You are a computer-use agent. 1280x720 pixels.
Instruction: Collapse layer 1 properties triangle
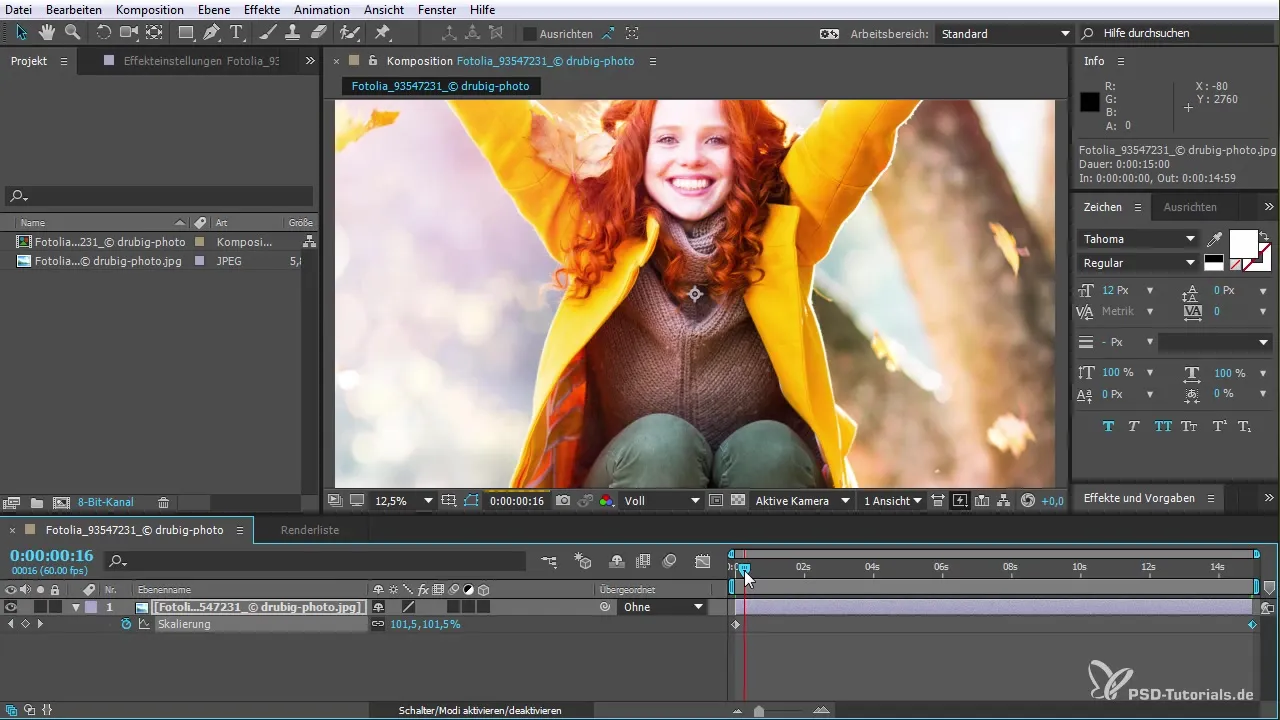75,608
